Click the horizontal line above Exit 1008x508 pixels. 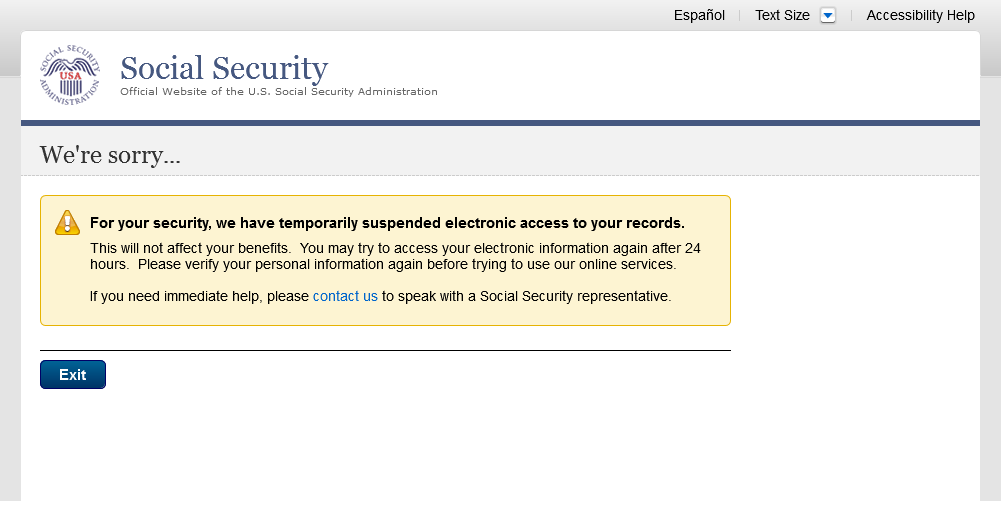click(x=385, y=351)
